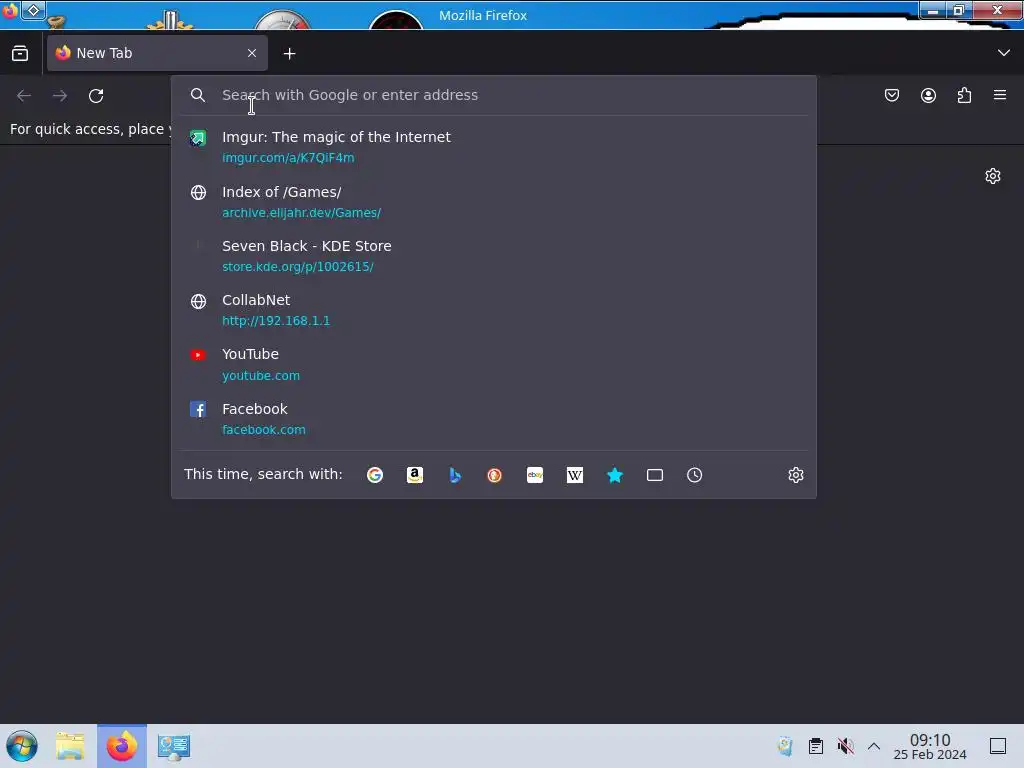Click show desktop button in taskbar

[998, 746]
